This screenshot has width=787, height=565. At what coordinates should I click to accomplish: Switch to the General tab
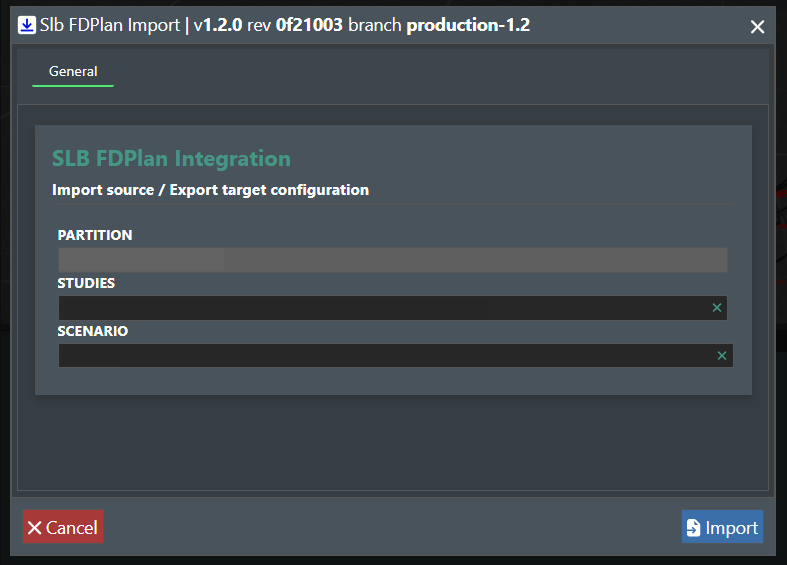pos(73,72)
